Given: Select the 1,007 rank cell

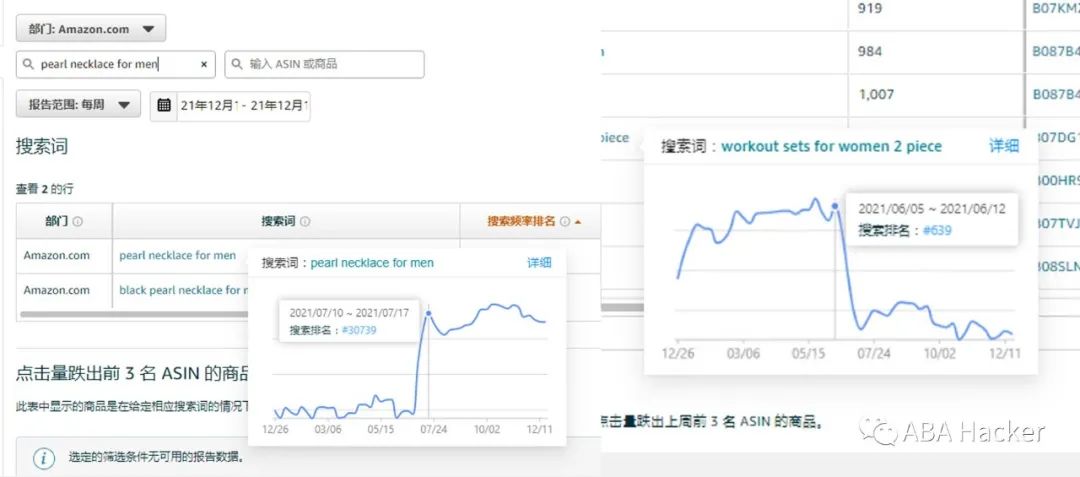Looking at the screenshot, I should [x=876, y=94].
